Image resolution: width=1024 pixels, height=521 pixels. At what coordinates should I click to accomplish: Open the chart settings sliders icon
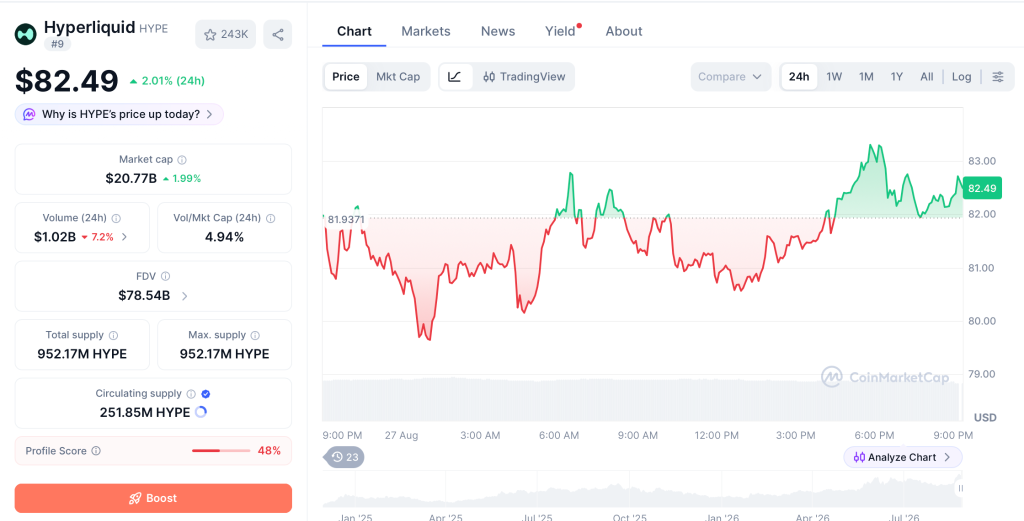point(998,76)
